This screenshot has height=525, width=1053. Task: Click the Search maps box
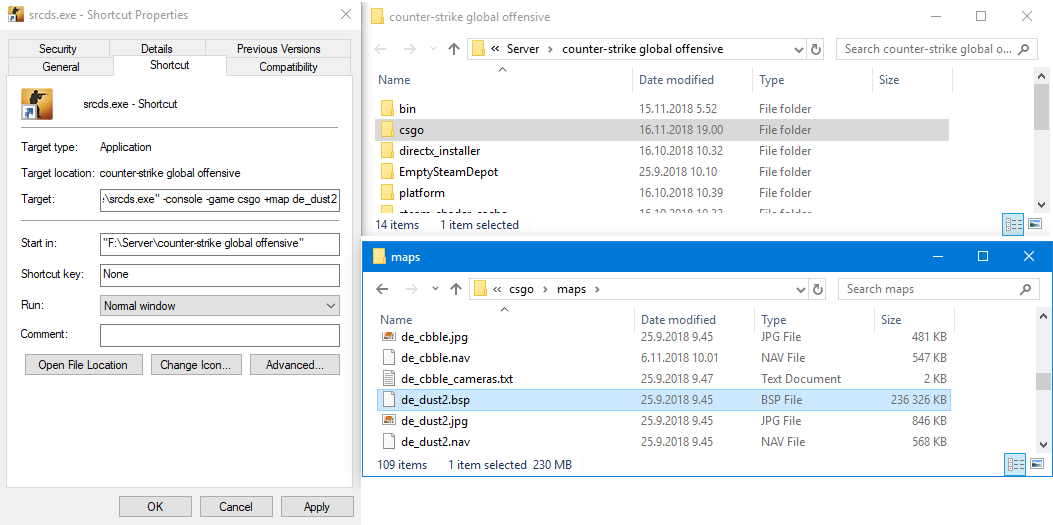tap(937, 289)
